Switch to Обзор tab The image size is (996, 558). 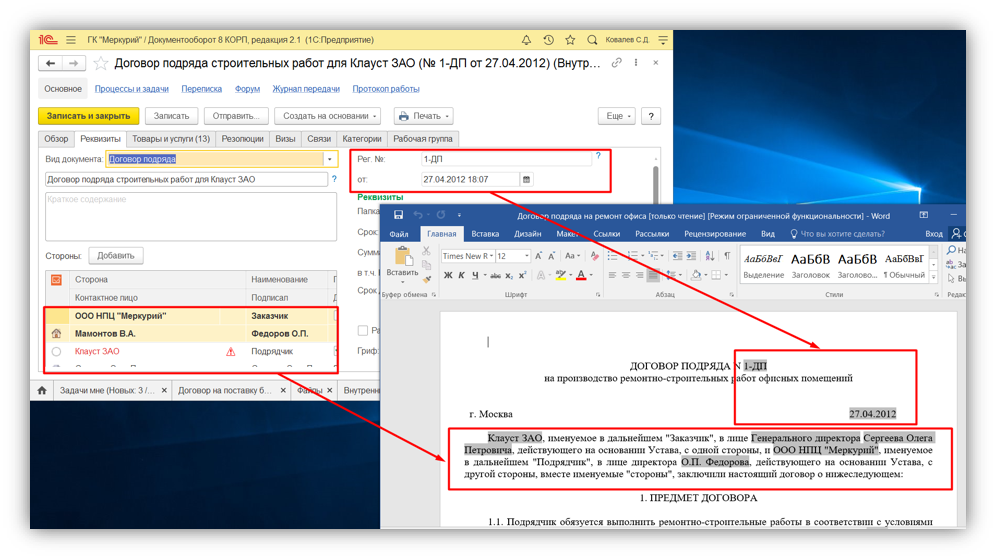pos(56,139)
